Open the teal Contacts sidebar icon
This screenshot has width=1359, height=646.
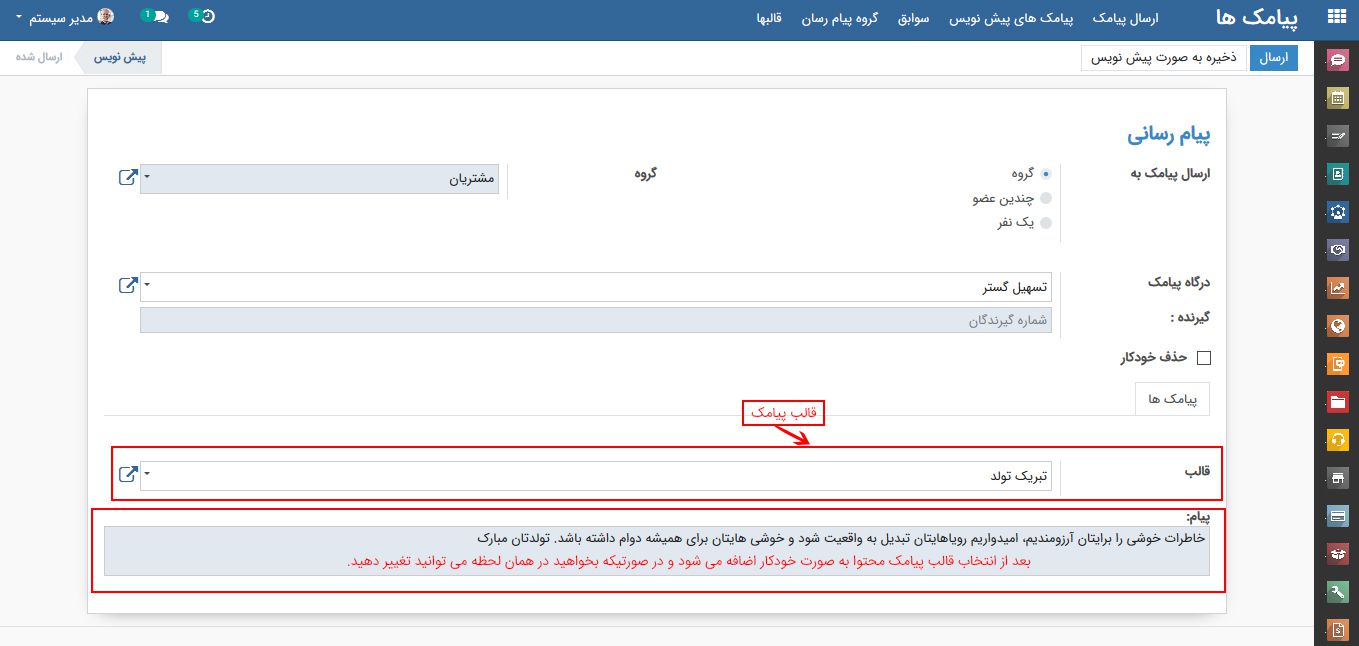(1338, 174)
